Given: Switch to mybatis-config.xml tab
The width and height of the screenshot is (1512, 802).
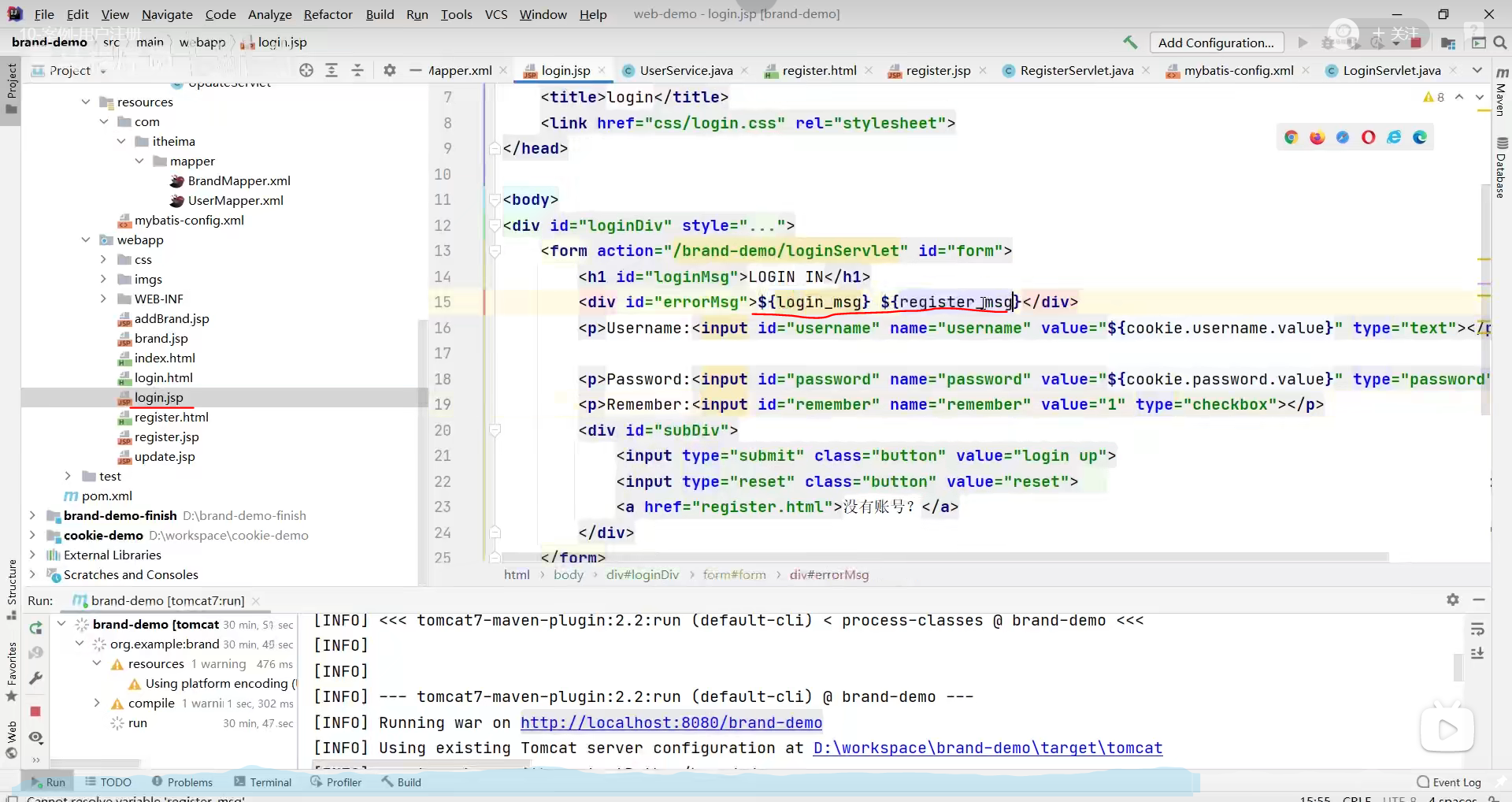Looking at the screenshot, I should pyautogui.click(x=1238, y=70).
